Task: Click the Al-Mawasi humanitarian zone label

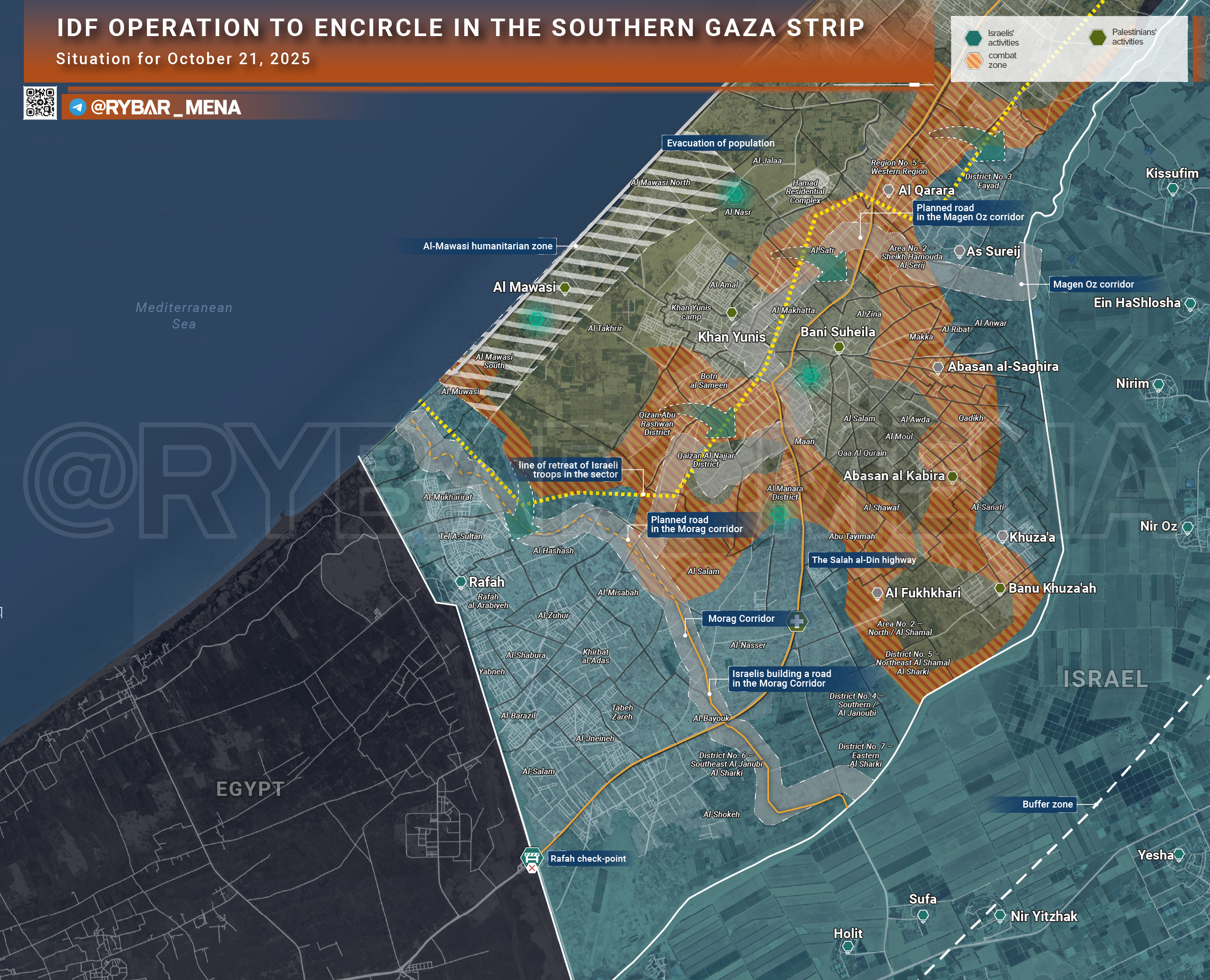Action: pyautogui.click(x=487, y=246)
